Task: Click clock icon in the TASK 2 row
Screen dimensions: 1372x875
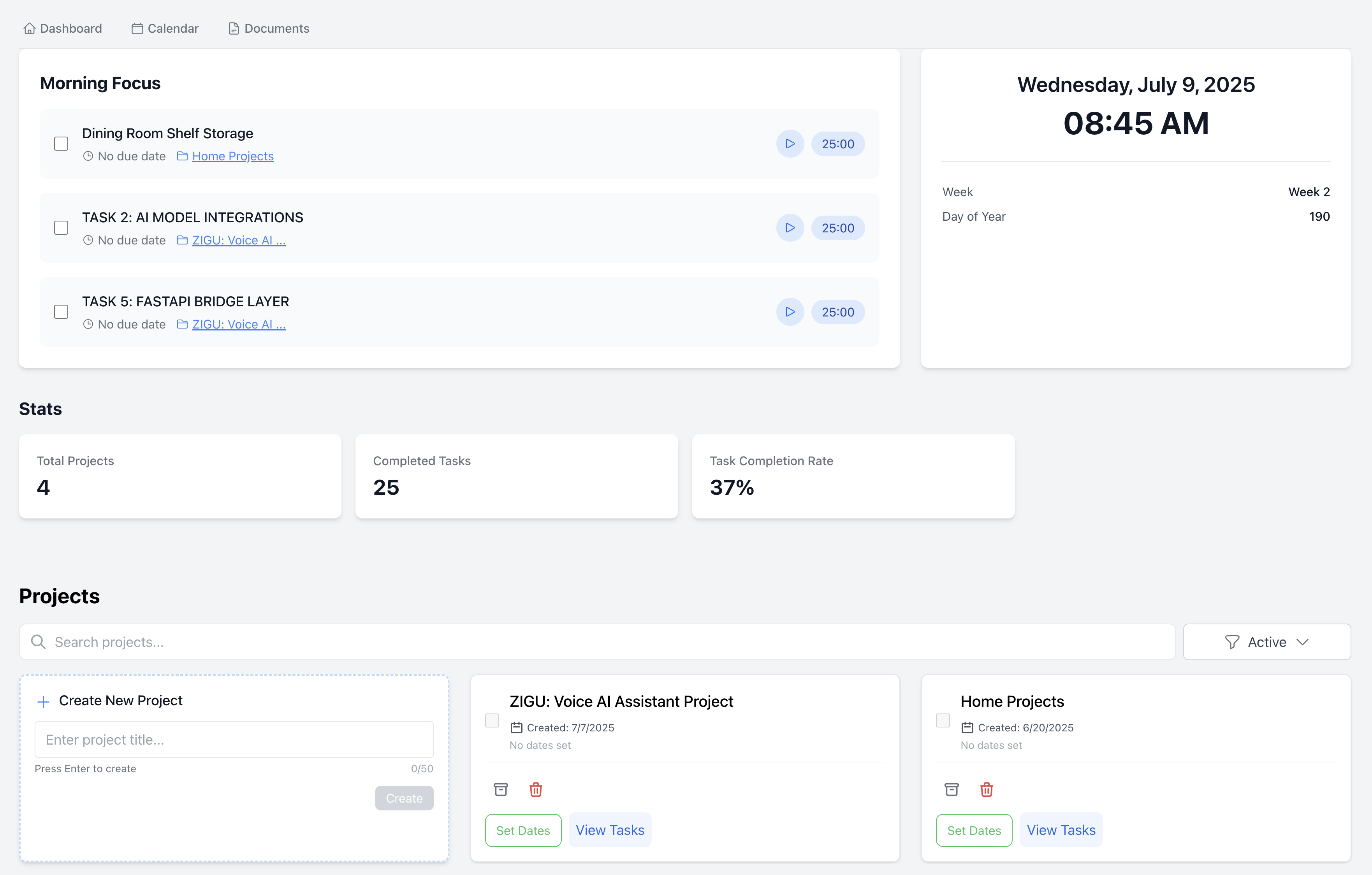Action: click(x=88, y=241)
